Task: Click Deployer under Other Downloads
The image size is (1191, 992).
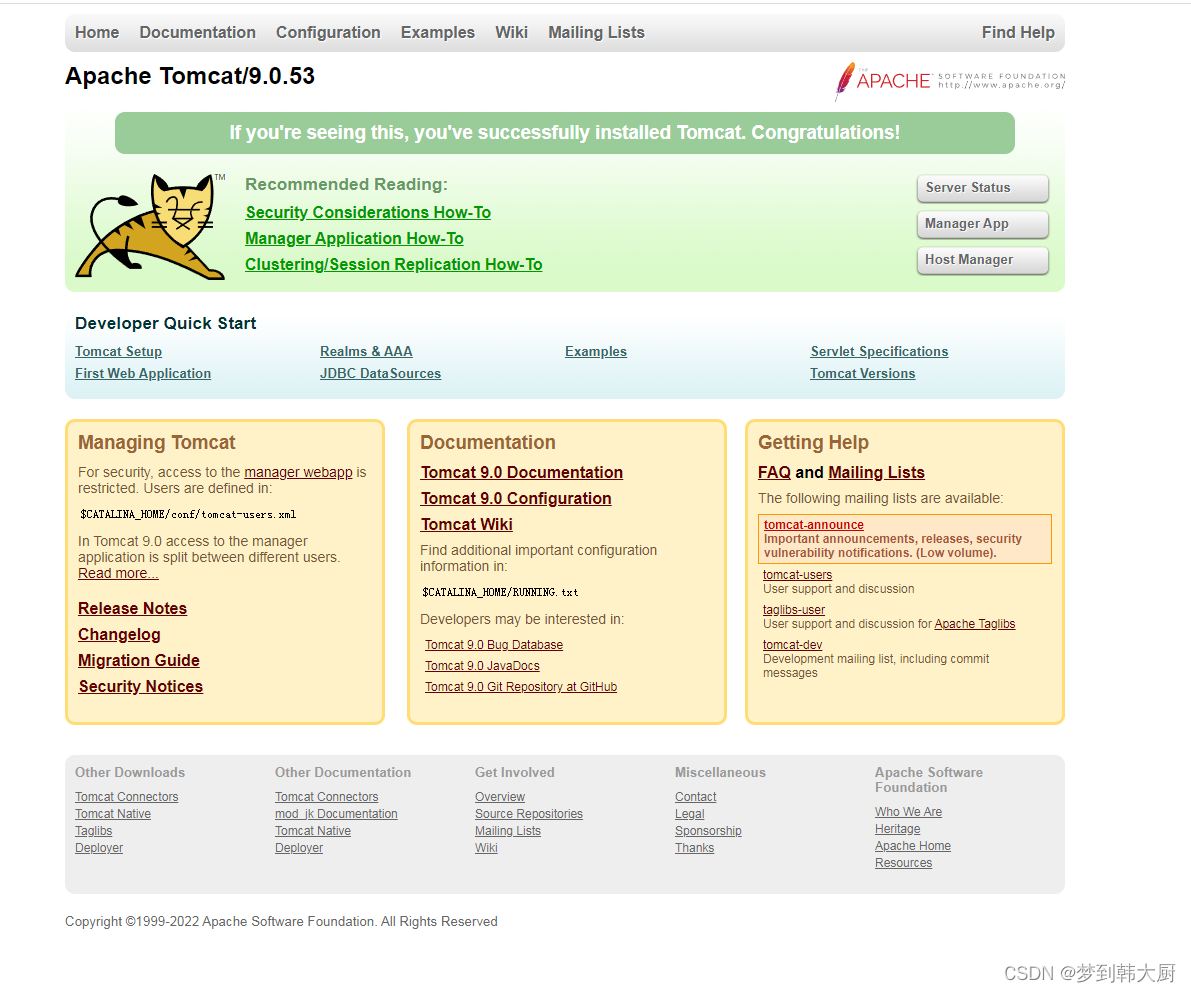Action: [99, 848]
